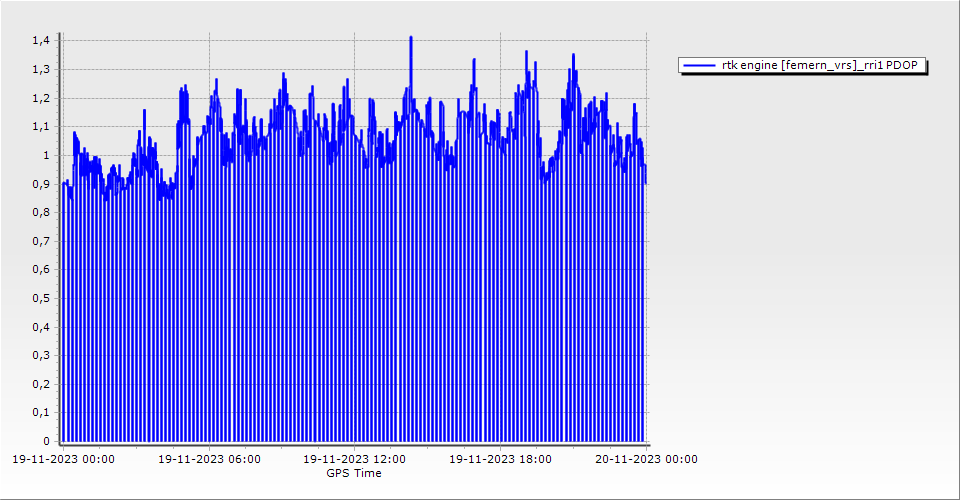Click the '1,2' y-axis tick label

[40, 98]
